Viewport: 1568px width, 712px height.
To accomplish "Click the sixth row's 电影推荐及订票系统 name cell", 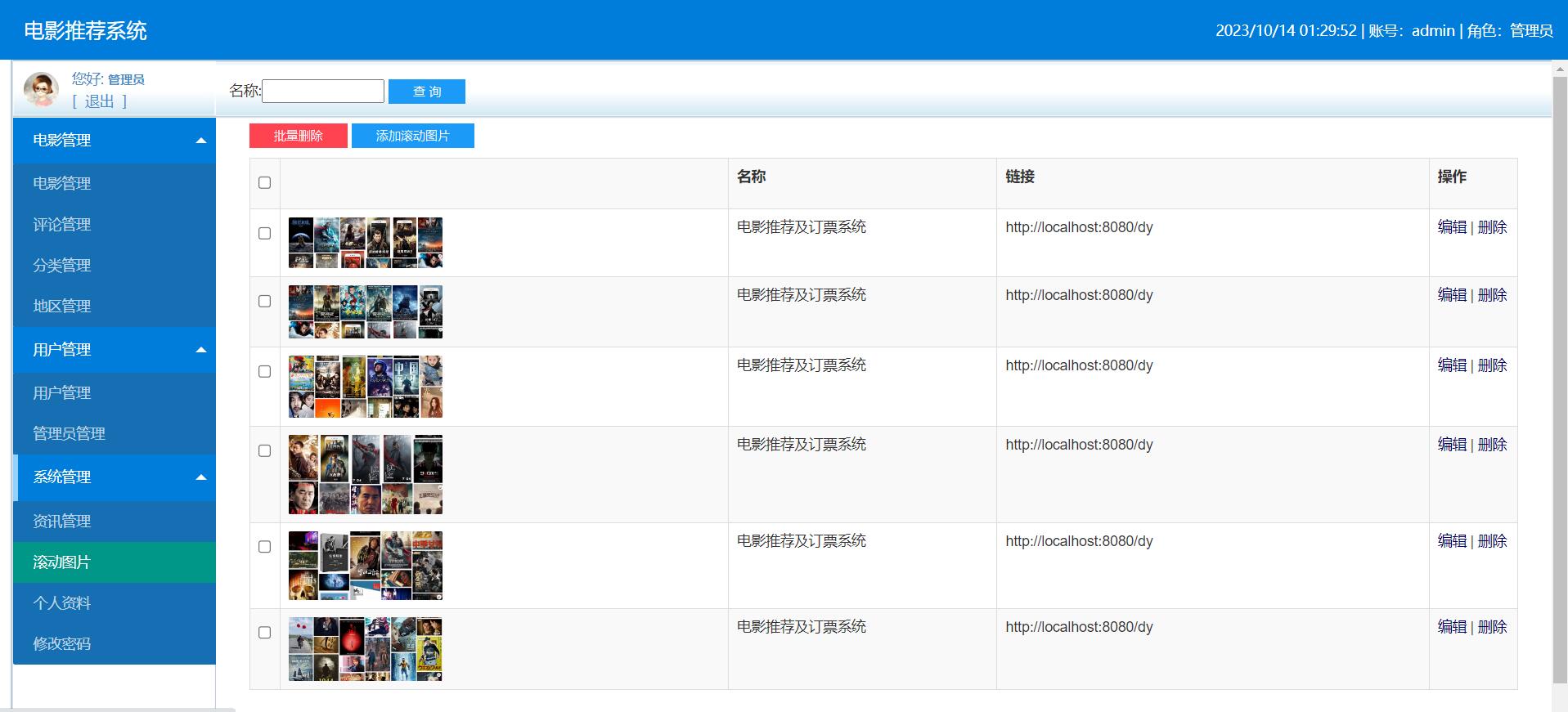I will (802, 627).
